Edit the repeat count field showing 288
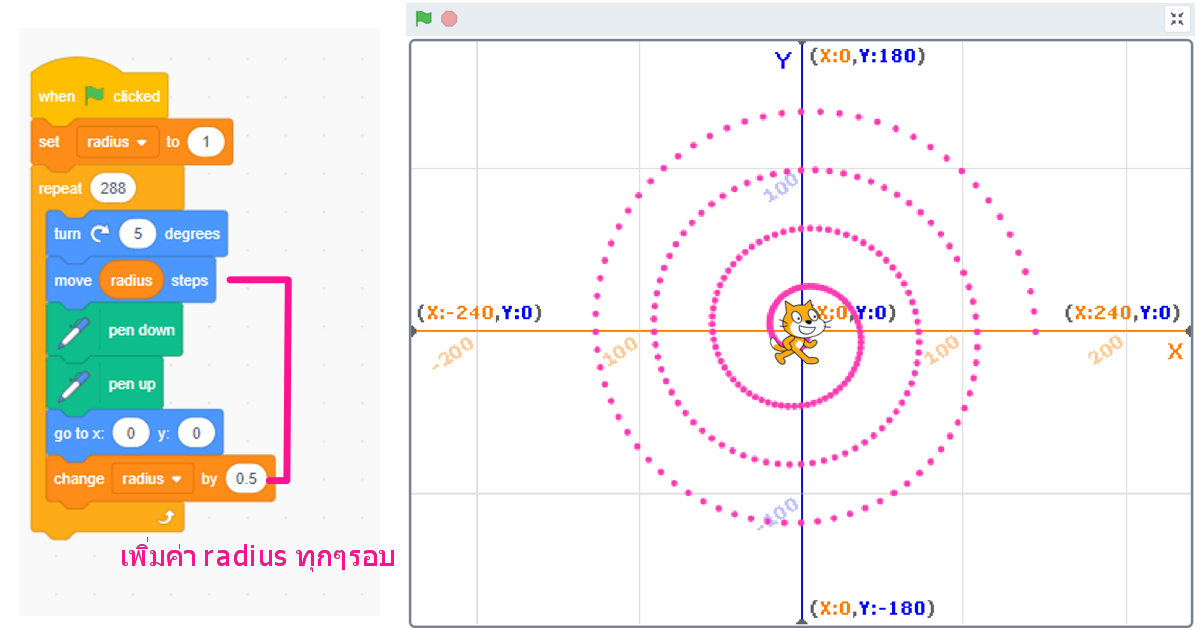 pos(112,188)
